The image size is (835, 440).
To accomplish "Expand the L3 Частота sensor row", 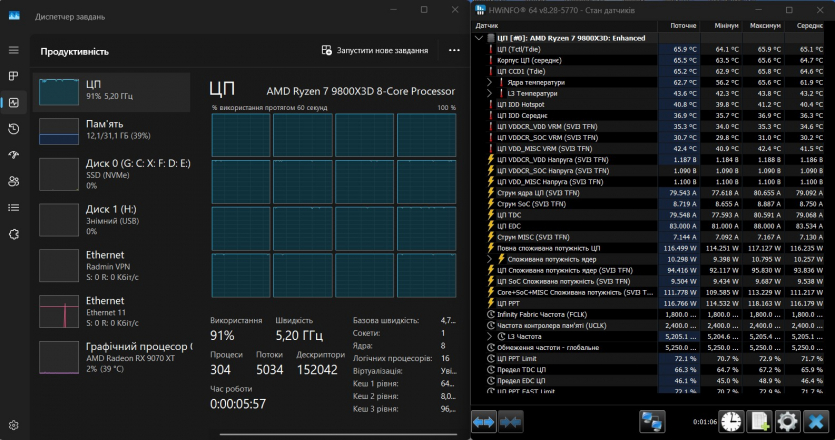I will (489, 337).
